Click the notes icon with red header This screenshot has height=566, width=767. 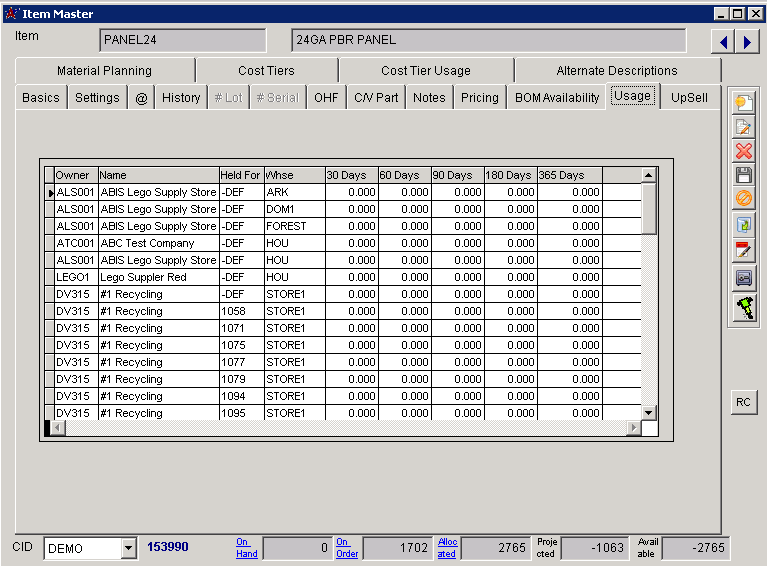coord(743,250)
